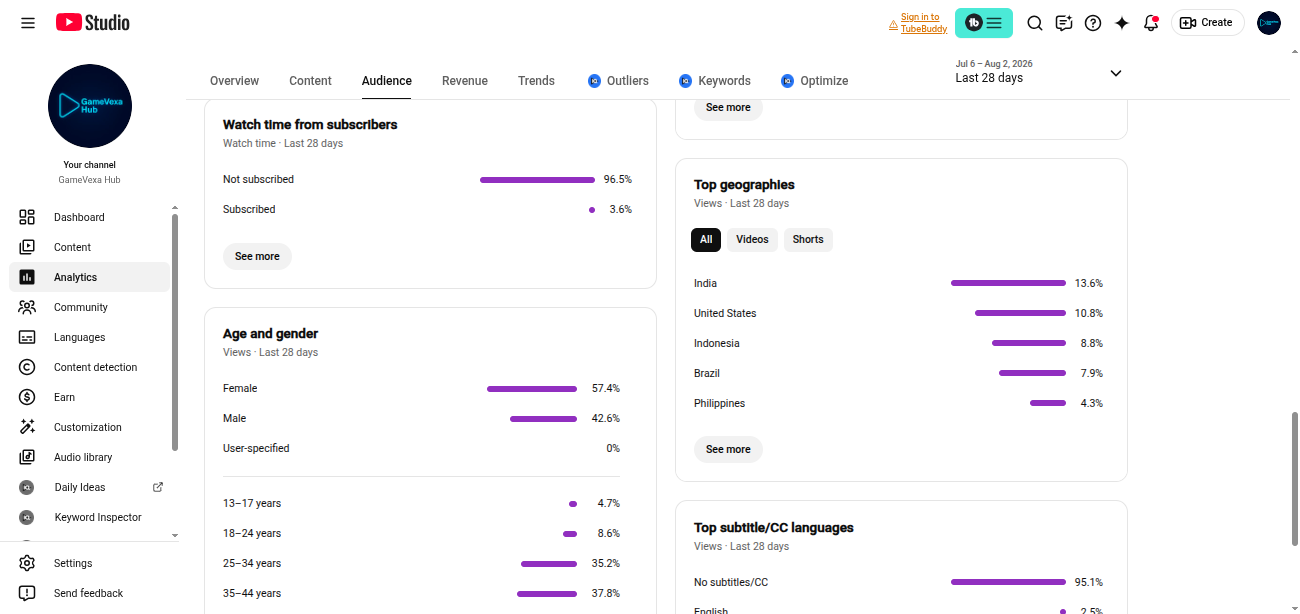Click sidebar scroll down arrow
Viewport: 1300px width, 614px height.
click(175, 536)
